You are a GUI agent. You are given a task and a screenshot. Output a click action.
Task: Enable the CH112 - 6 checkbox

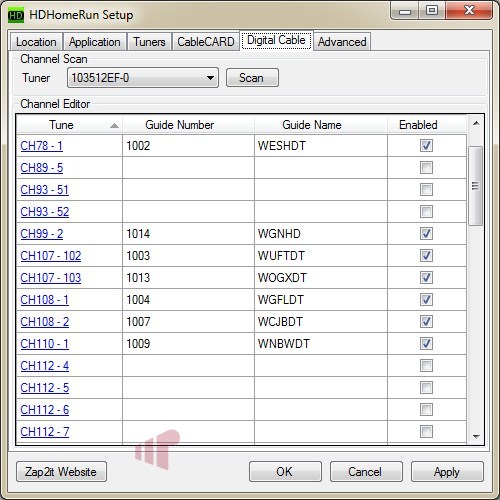point(426,410)
